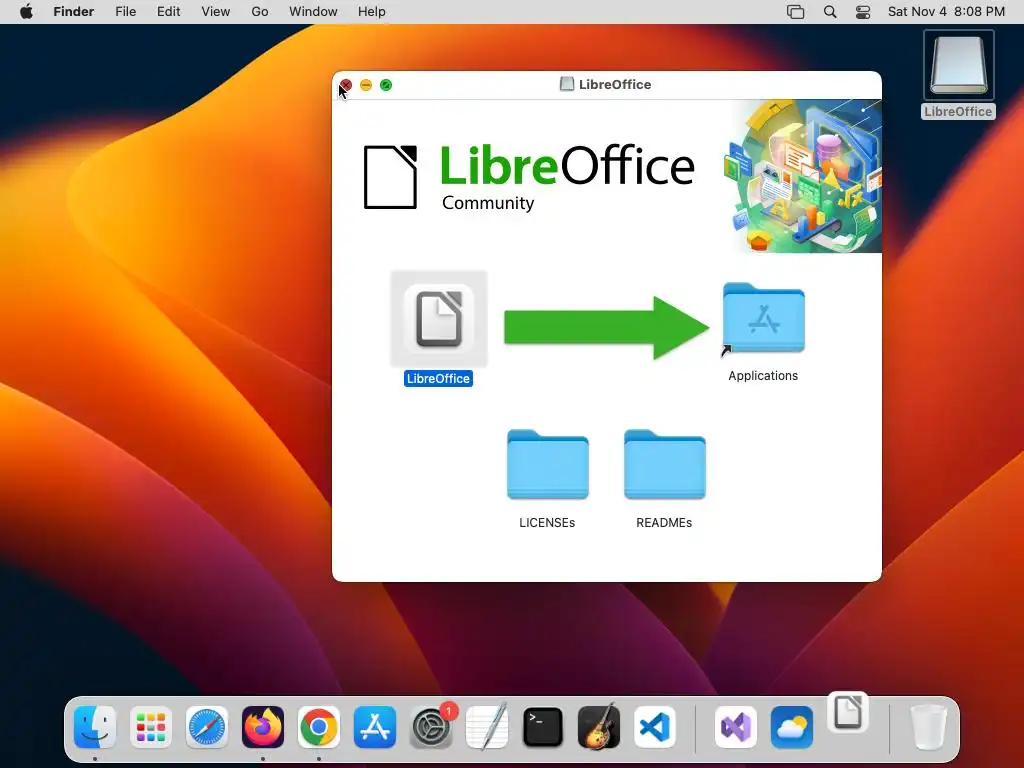Open Finder from the Dock

95,727
